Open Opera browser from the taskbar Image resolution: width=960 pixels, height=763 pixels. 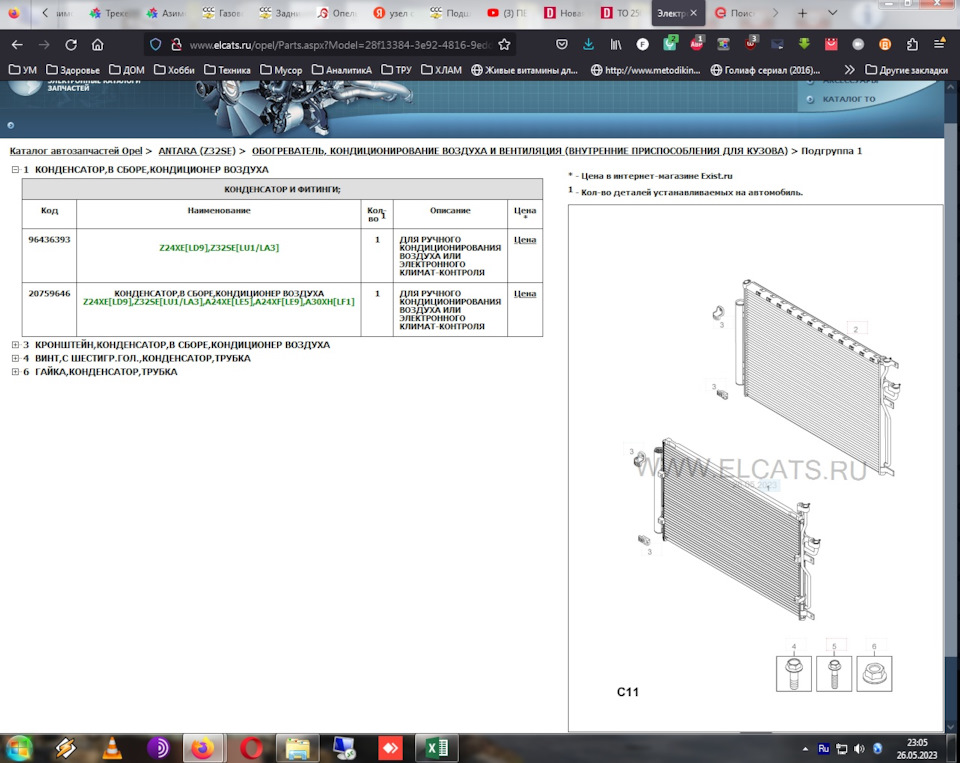(251, 747)
